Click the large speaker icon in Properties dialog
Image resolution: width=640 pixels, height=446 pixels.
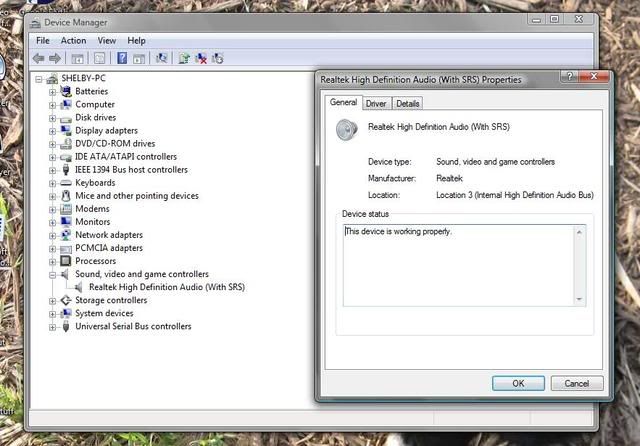347,130
